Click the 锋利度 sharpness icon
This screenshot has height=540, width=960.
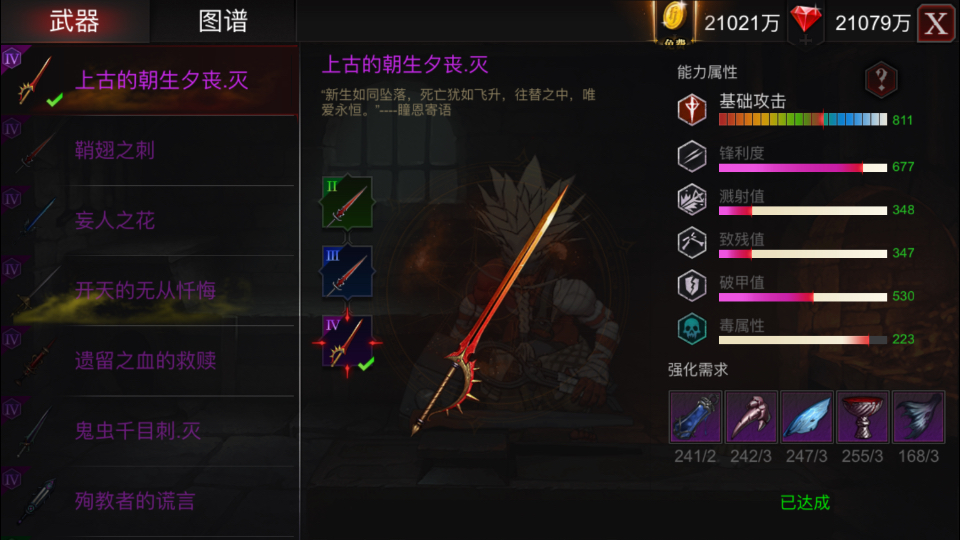coord(692,156)
